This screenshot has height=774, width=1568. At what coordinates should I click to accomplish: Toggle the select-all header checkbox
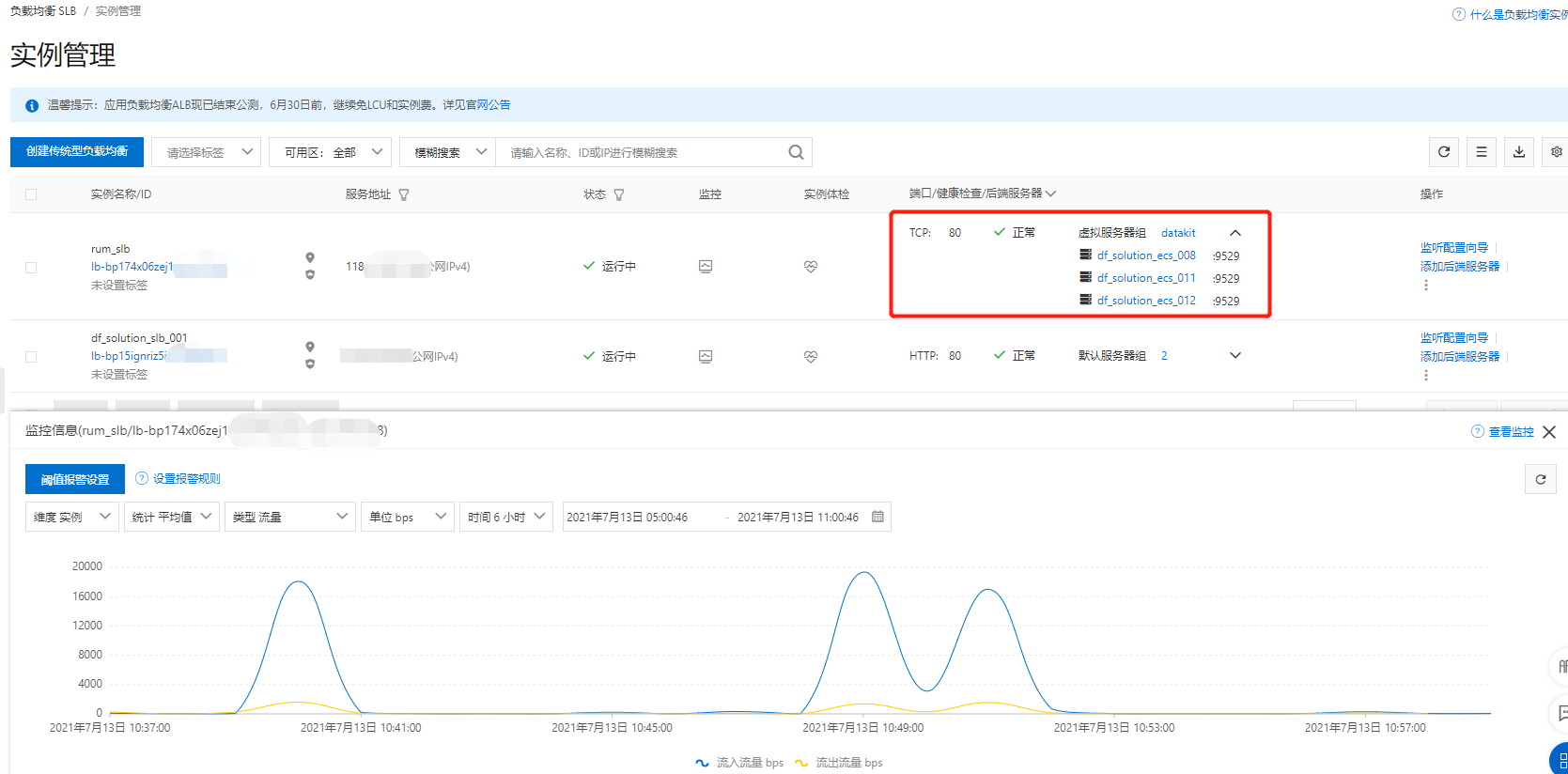31,194
